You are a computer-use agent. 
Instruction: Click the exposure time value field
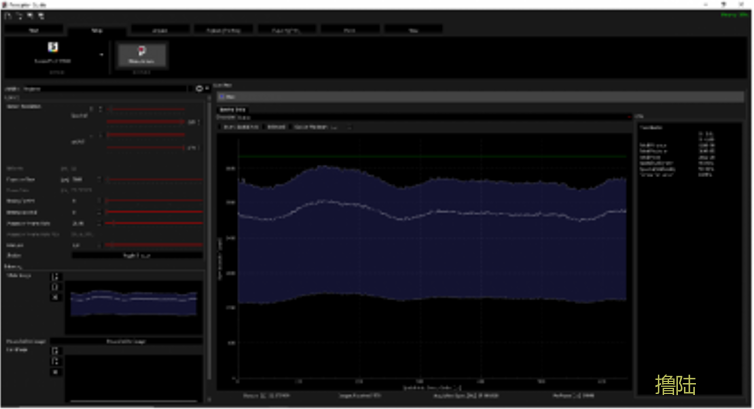[84, 179]
